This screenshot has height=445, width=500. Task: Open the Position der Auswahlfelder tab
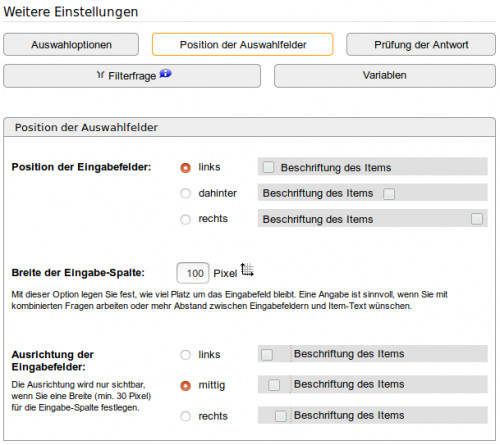(x=243, y=44)
